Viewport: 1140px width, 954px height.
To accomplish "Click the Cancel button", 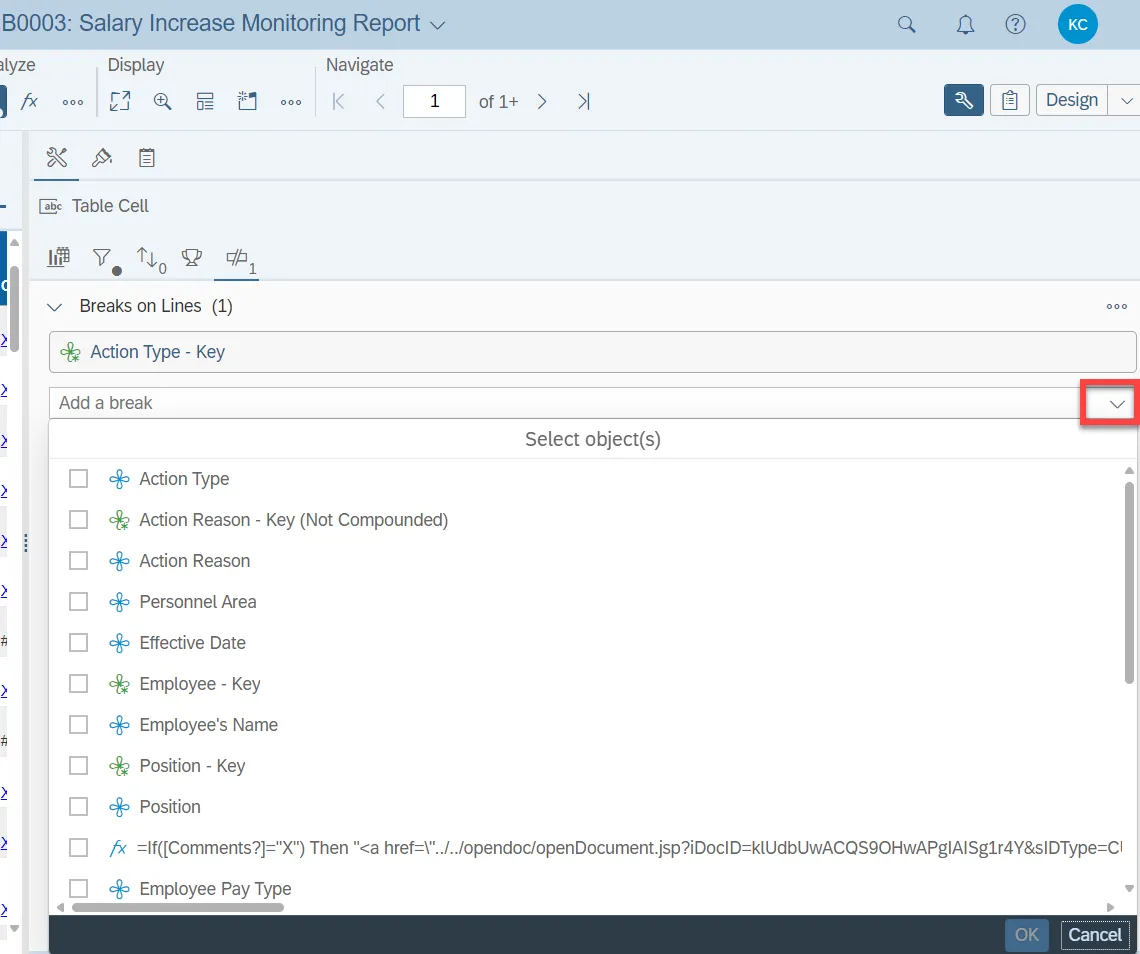I will click(x=1094, y=935).
